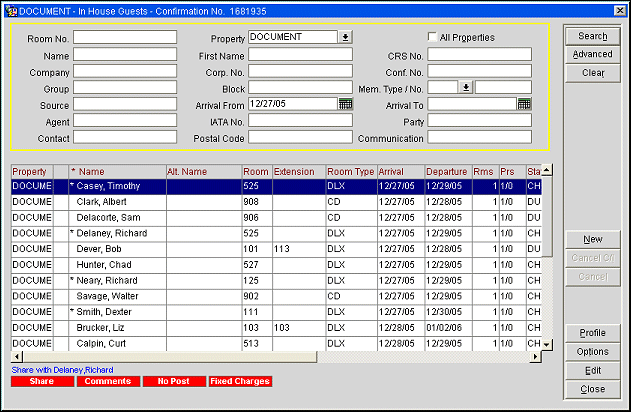Open the Advanced search options
631x412 pixels.
(x=592, y=55)
